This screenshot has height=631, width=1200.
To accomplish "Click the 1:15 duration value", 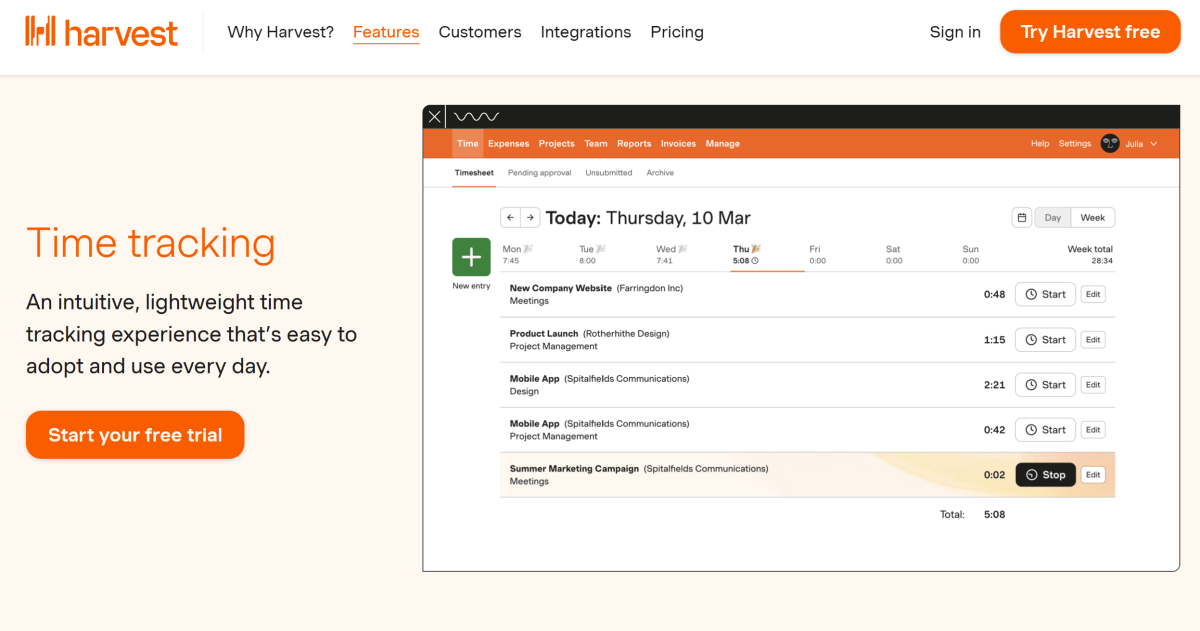I will tap(994, 340).
